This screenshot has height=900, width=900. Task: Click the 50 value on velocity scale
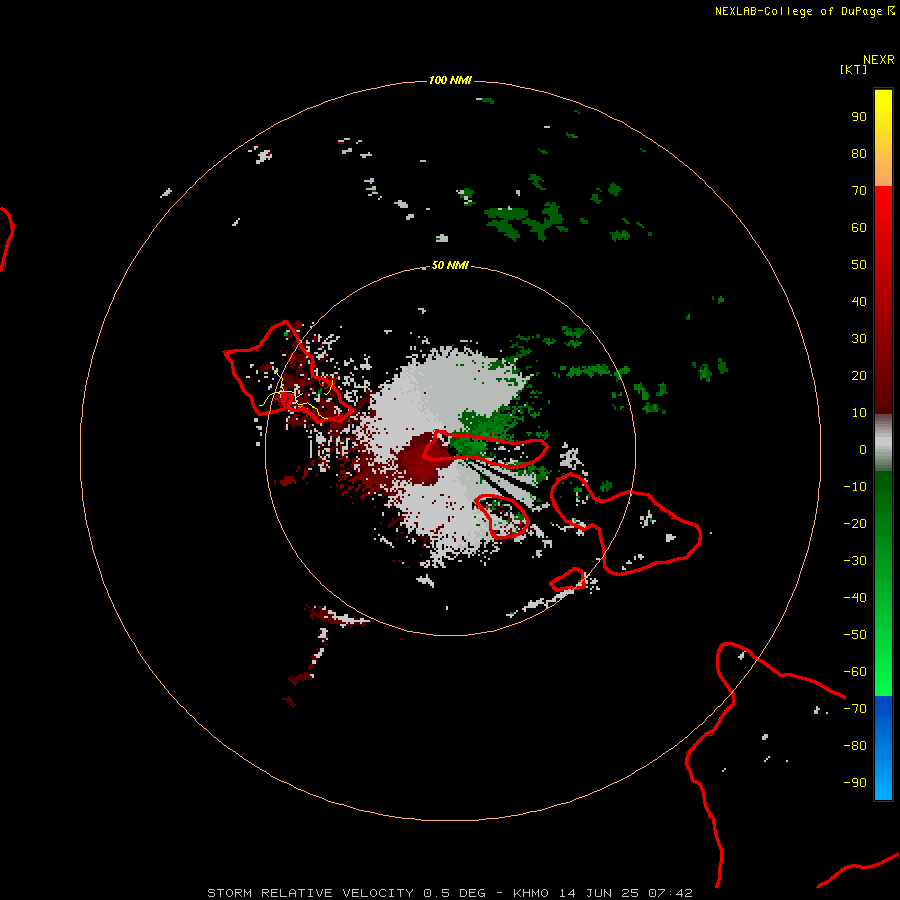pyautogui.click(x=859, y=265)
